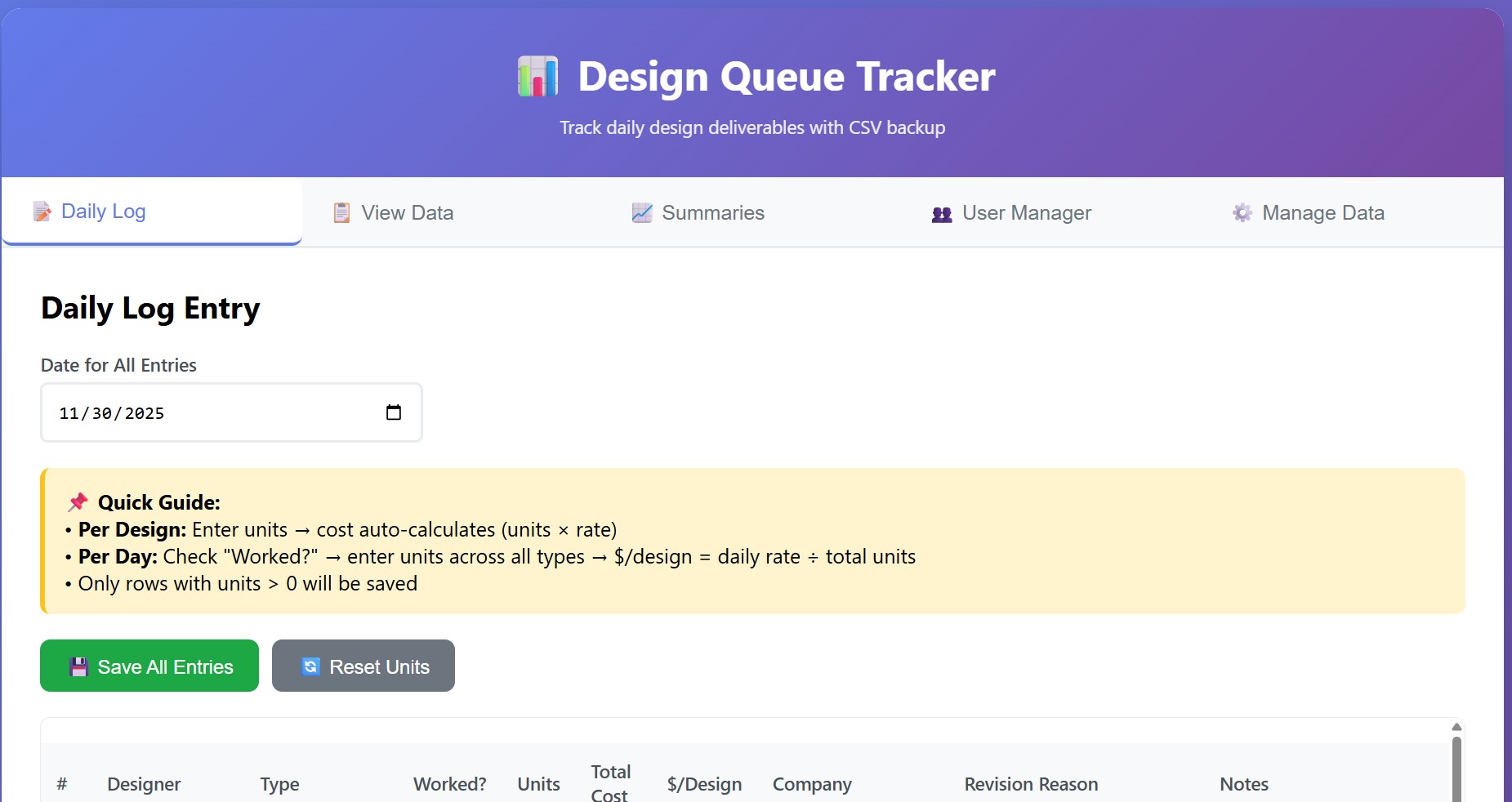This screenshot has width=1512, height=802.
Task: Open the calendar date picker
Action: point(394,412)
